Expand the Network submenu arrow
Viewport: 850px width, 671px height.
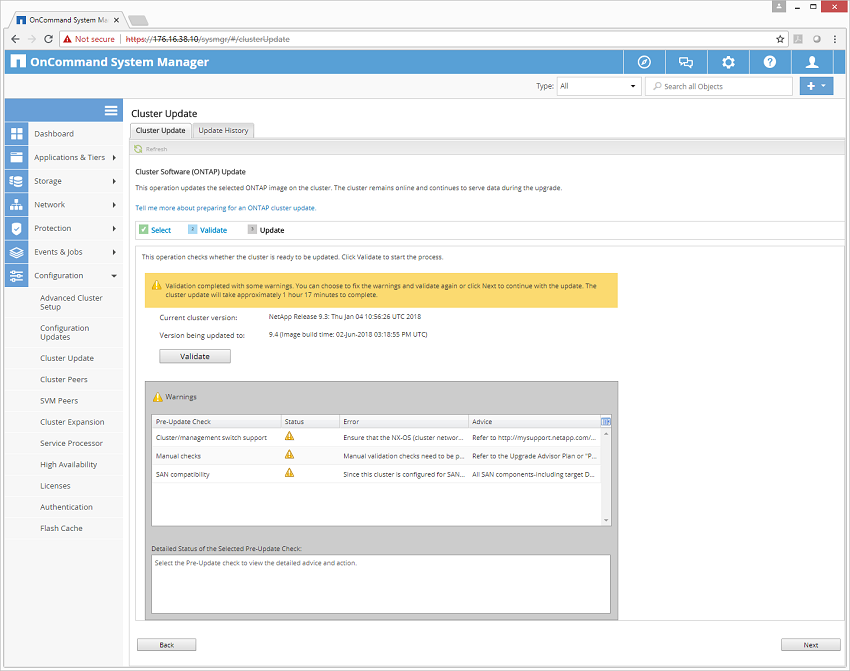pyautogui.click(x=114, y=205)
